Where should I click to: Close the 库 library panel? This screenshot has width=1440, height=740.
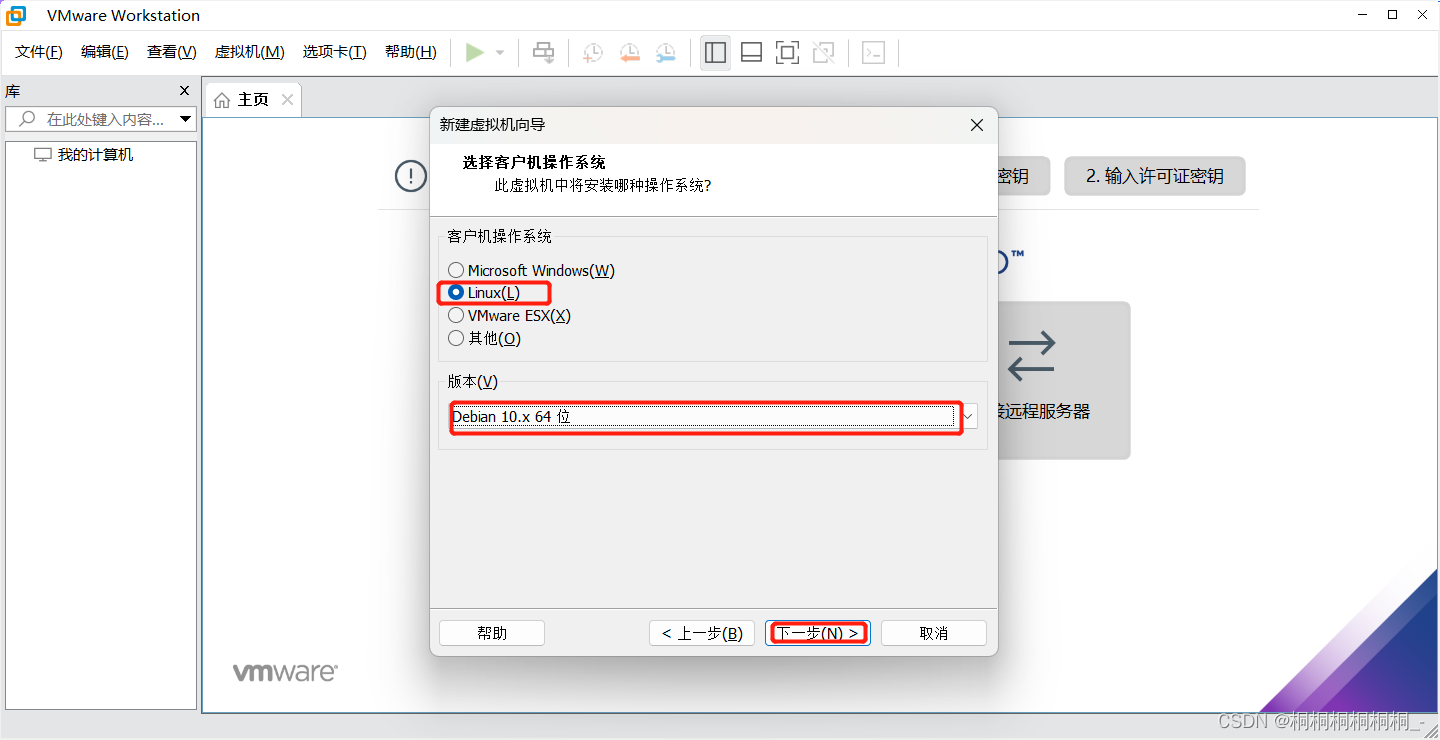pos(184,91)
